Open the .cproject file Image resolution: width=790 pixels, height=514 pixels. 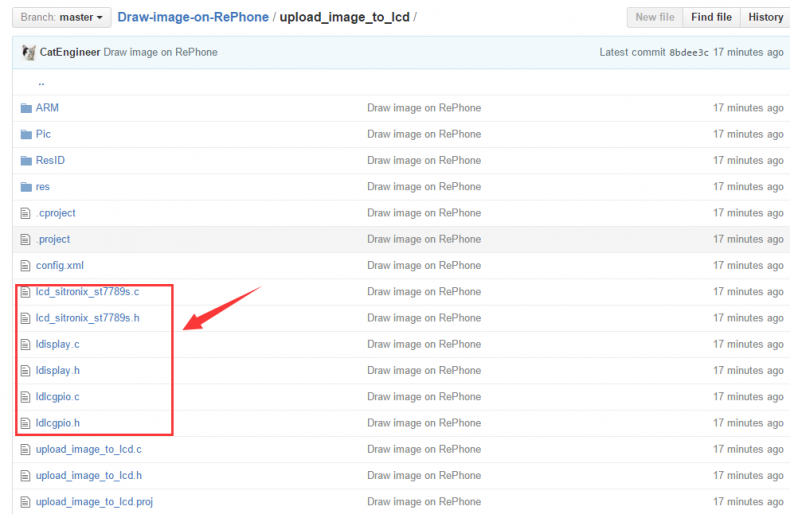(x=55, y=213)
